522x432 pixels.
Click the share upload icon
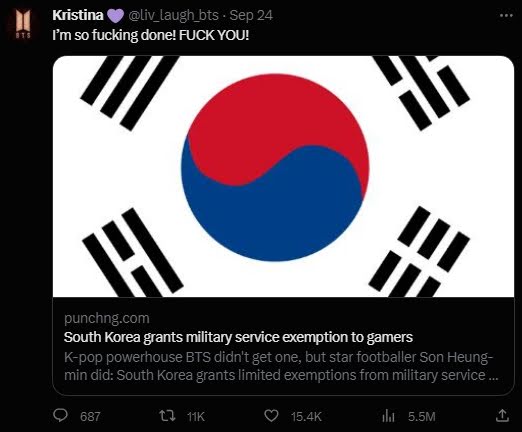coord(502,415)
